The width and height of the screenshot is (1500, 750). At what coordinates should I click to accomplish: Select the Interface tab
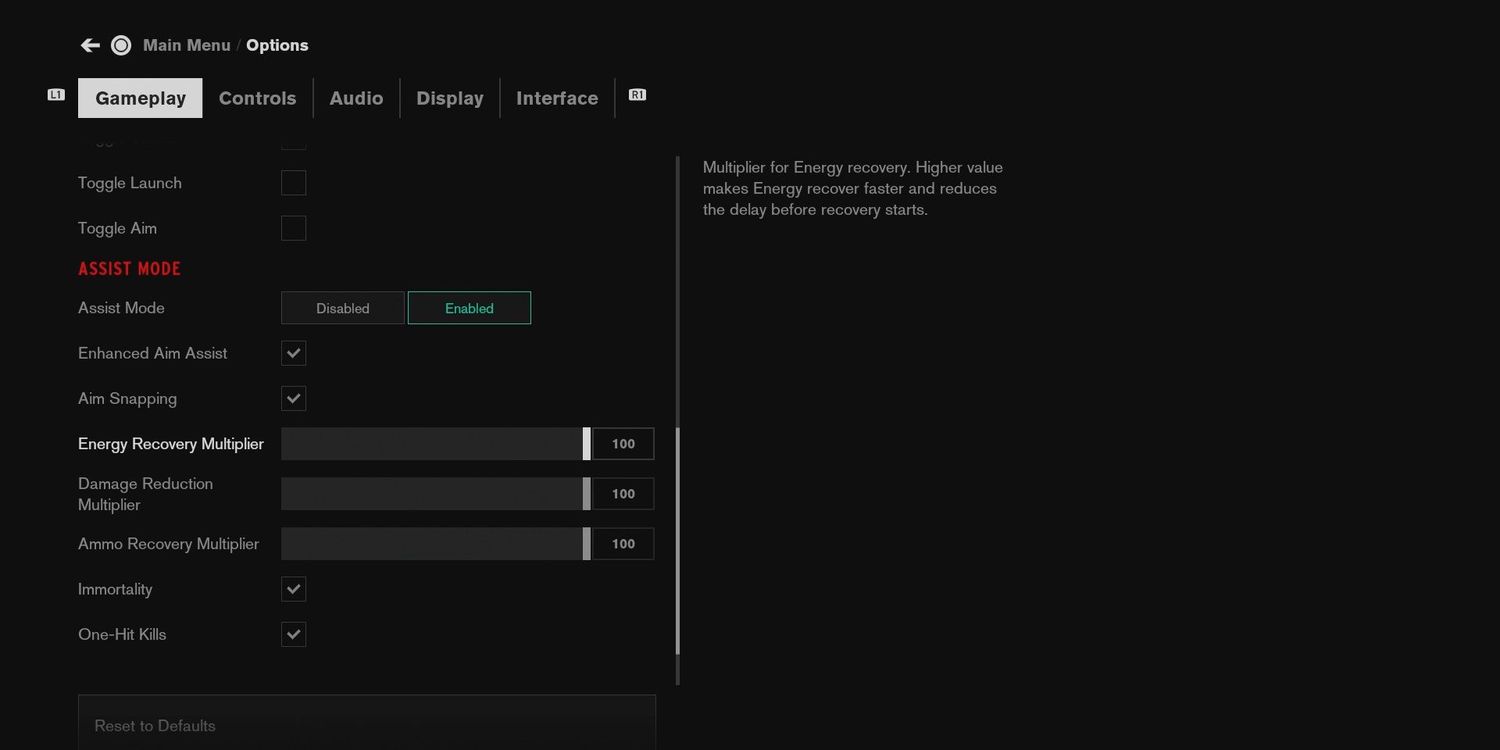(557, 98)
